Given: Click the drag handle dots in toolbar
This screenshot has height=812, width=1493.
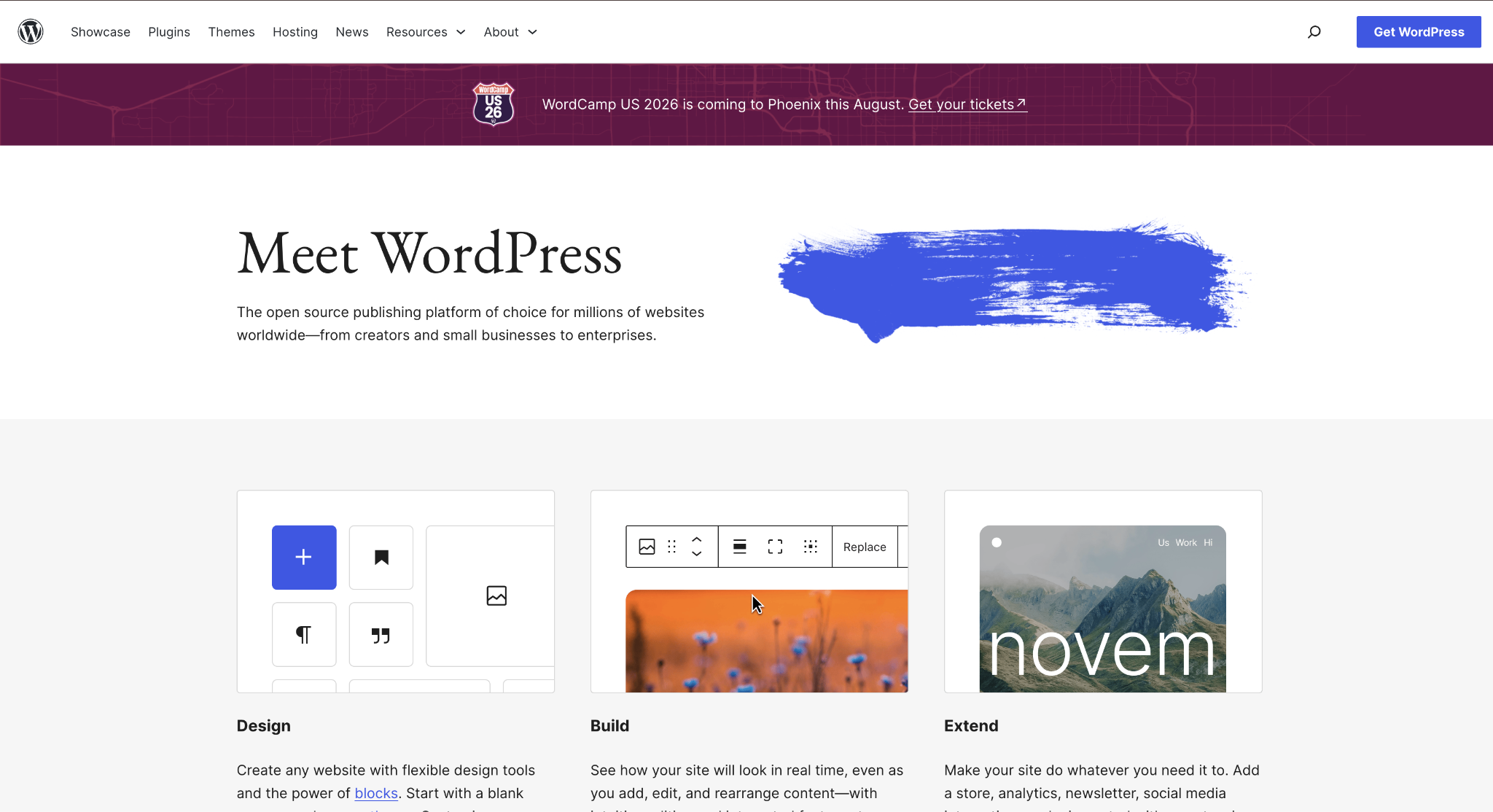Looking at the screenshot, I should pos(672,547).
